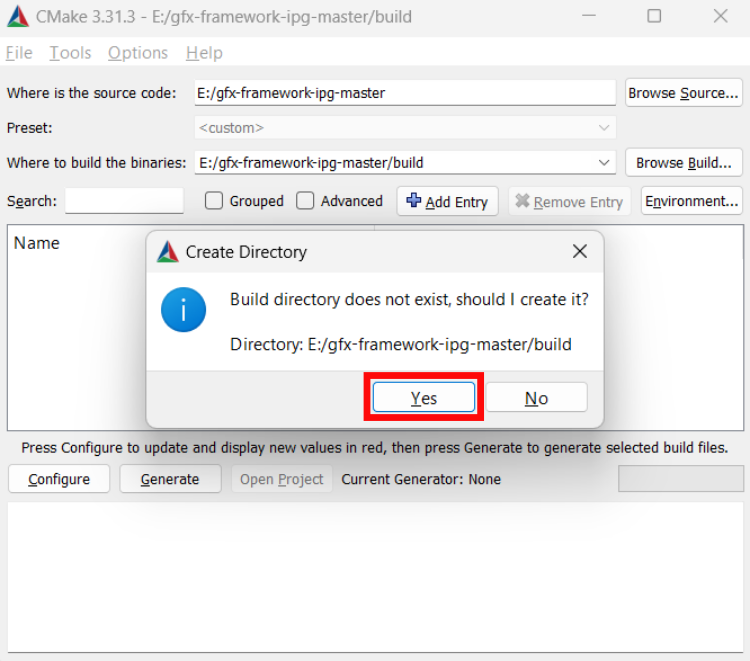750x661 pixels.
Task: Open the Options menu
Action: click(138, 53)
